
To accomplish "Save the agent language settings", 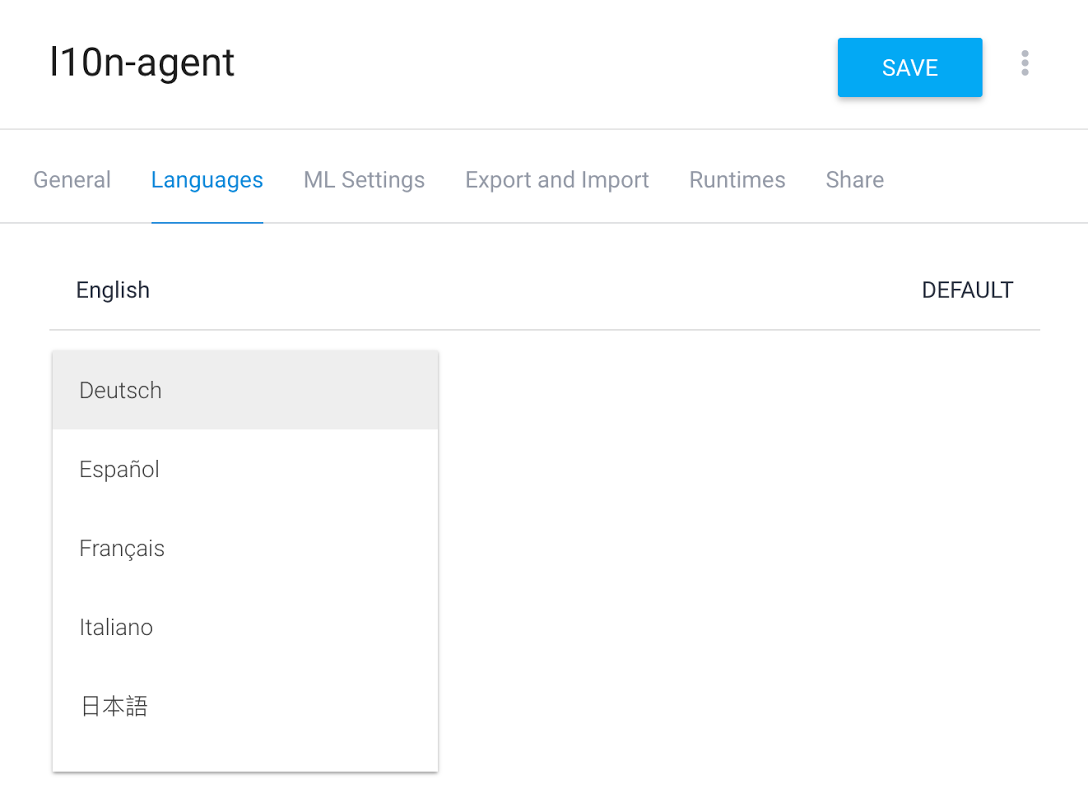I will 909,68.
